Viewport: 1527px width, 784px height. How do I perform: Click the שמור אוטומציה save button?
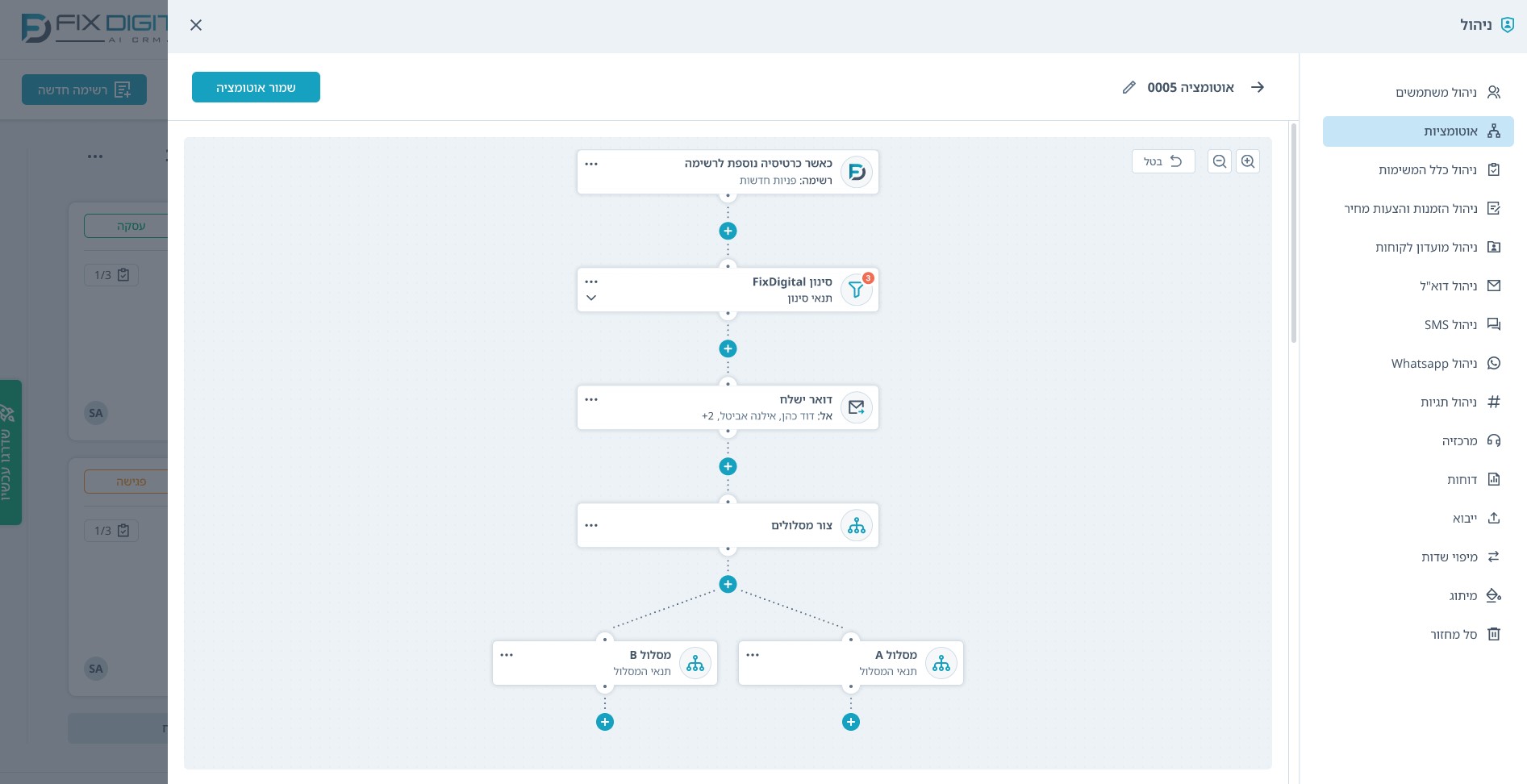coord(256,87)
